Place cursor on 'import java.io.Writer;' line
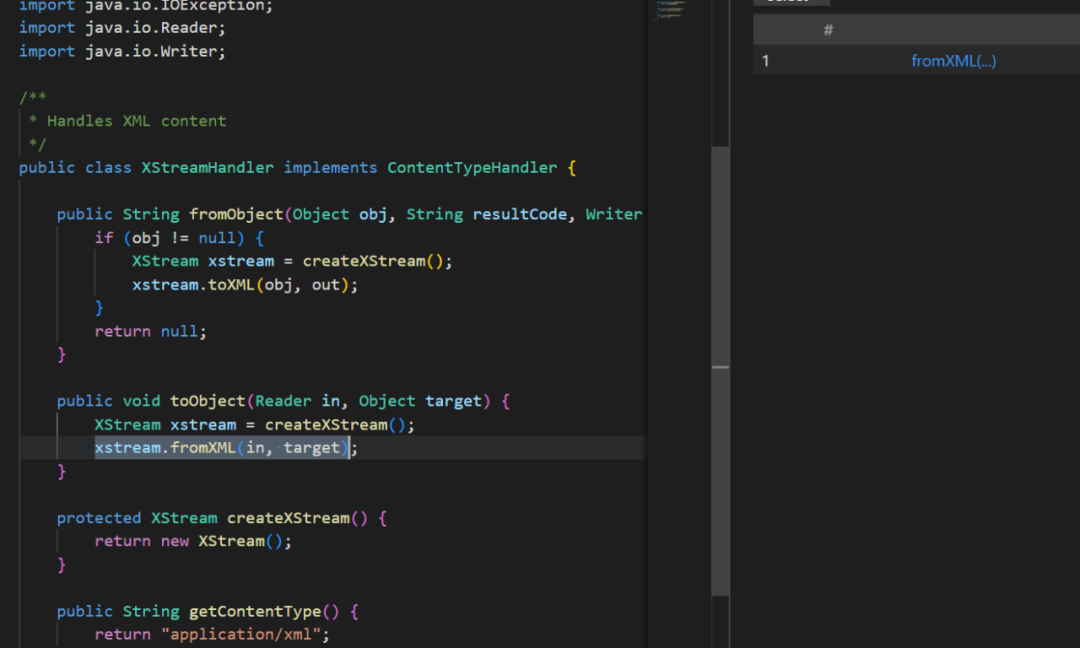1080x648 pixels. coord(122,51)
